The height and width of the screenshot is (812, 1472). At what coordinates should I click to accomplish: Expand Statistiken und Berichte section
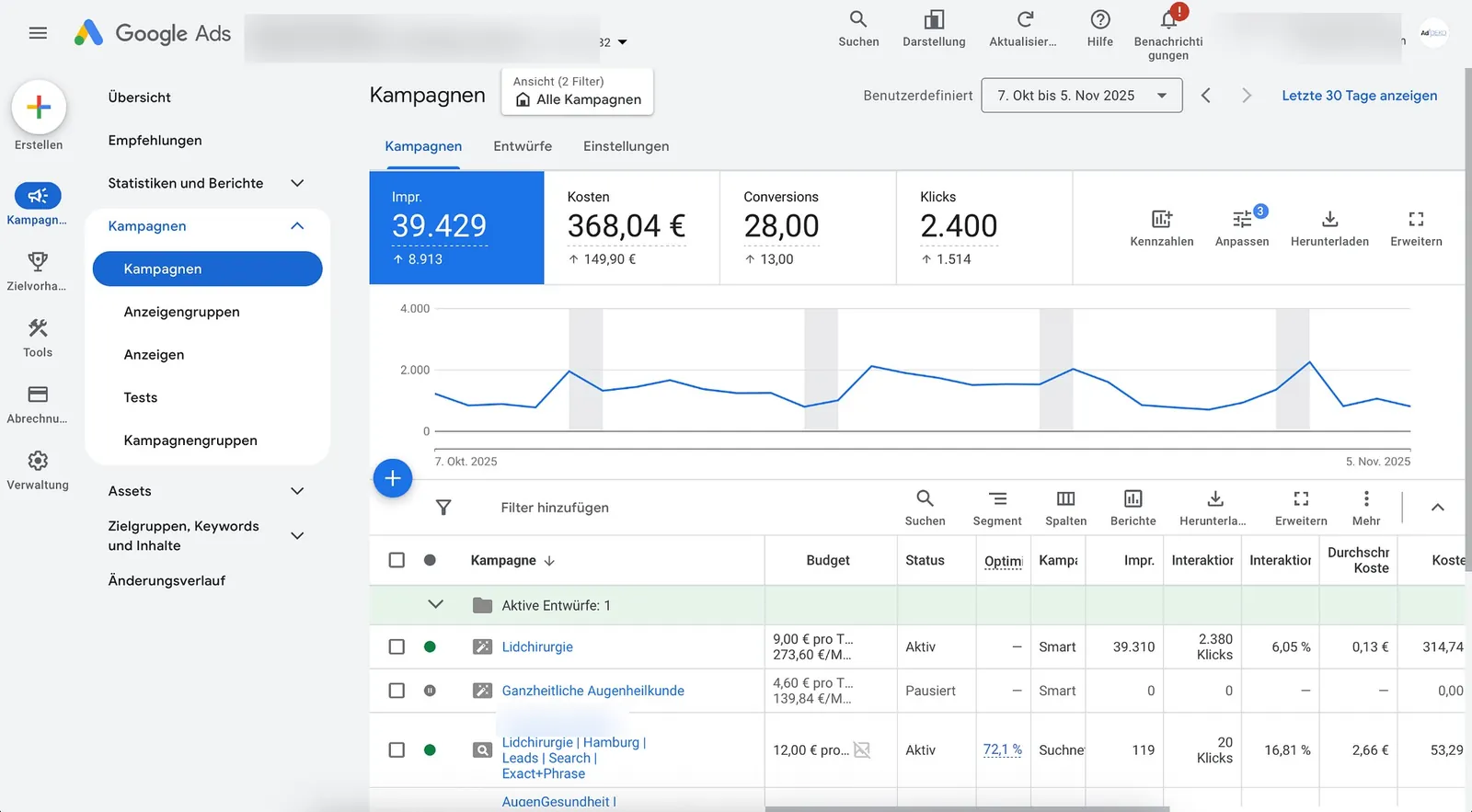click(297, 183)
